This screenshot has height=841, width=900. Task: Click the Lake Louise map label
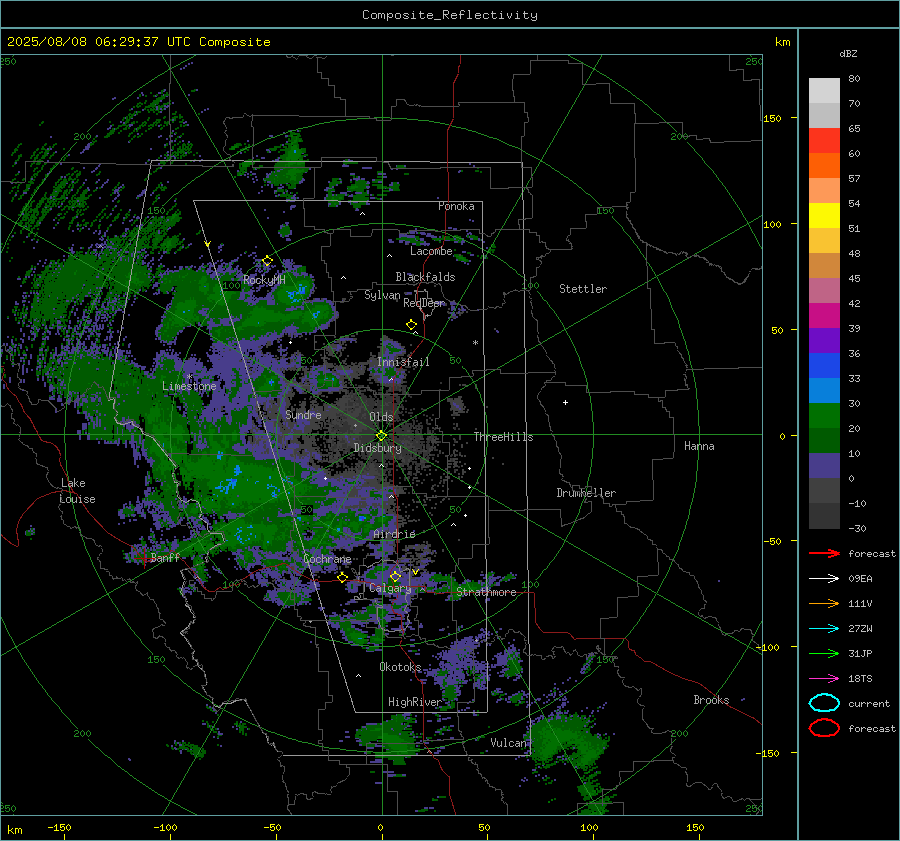pyautogui.click(x=77, y=491)
